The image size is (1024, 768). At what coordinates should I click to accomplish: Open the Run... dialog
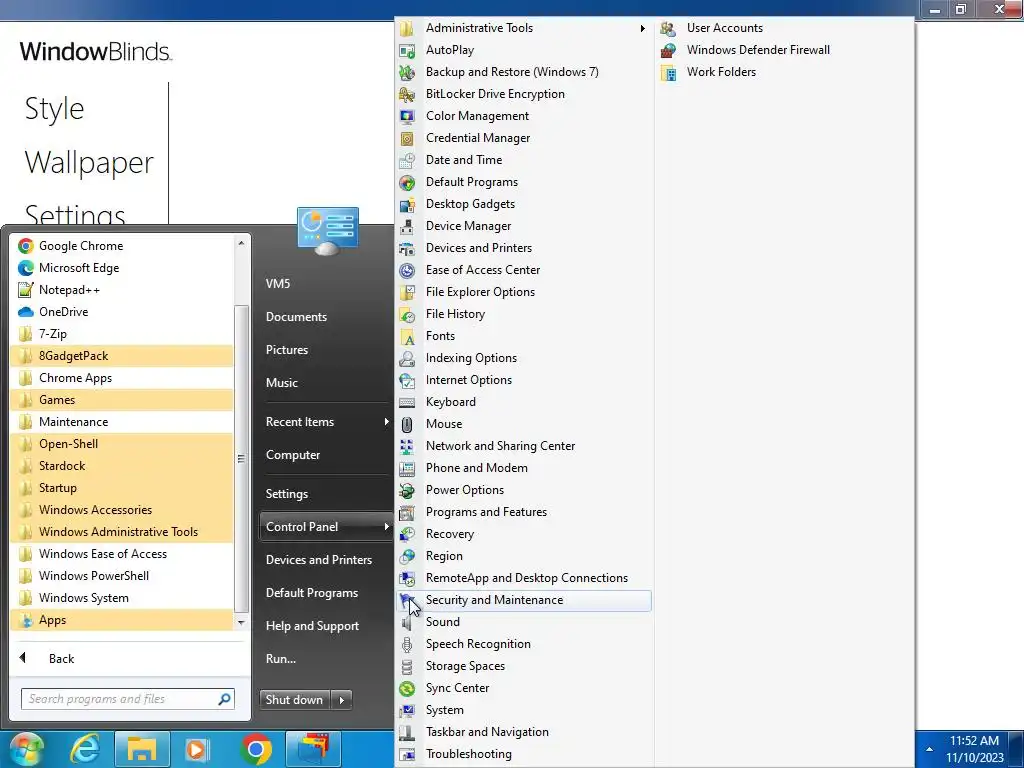coord(281,659)
